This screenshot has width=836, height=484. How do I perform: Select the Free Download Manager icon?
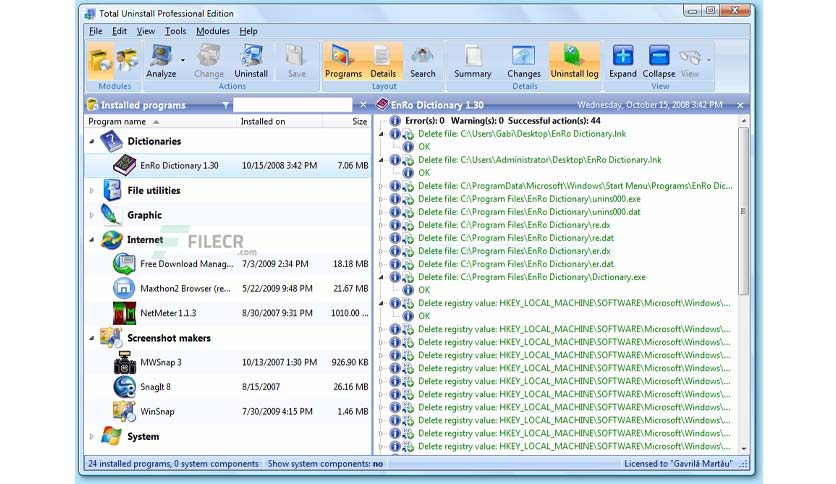click(124, 264)
